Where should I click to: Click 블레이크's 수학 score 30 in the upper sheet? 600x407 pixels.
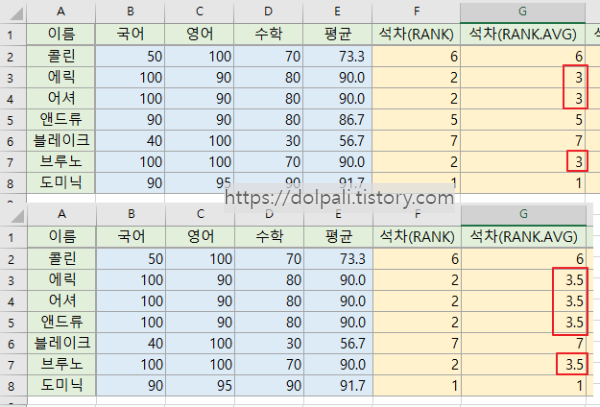click(x=268, y=141)
